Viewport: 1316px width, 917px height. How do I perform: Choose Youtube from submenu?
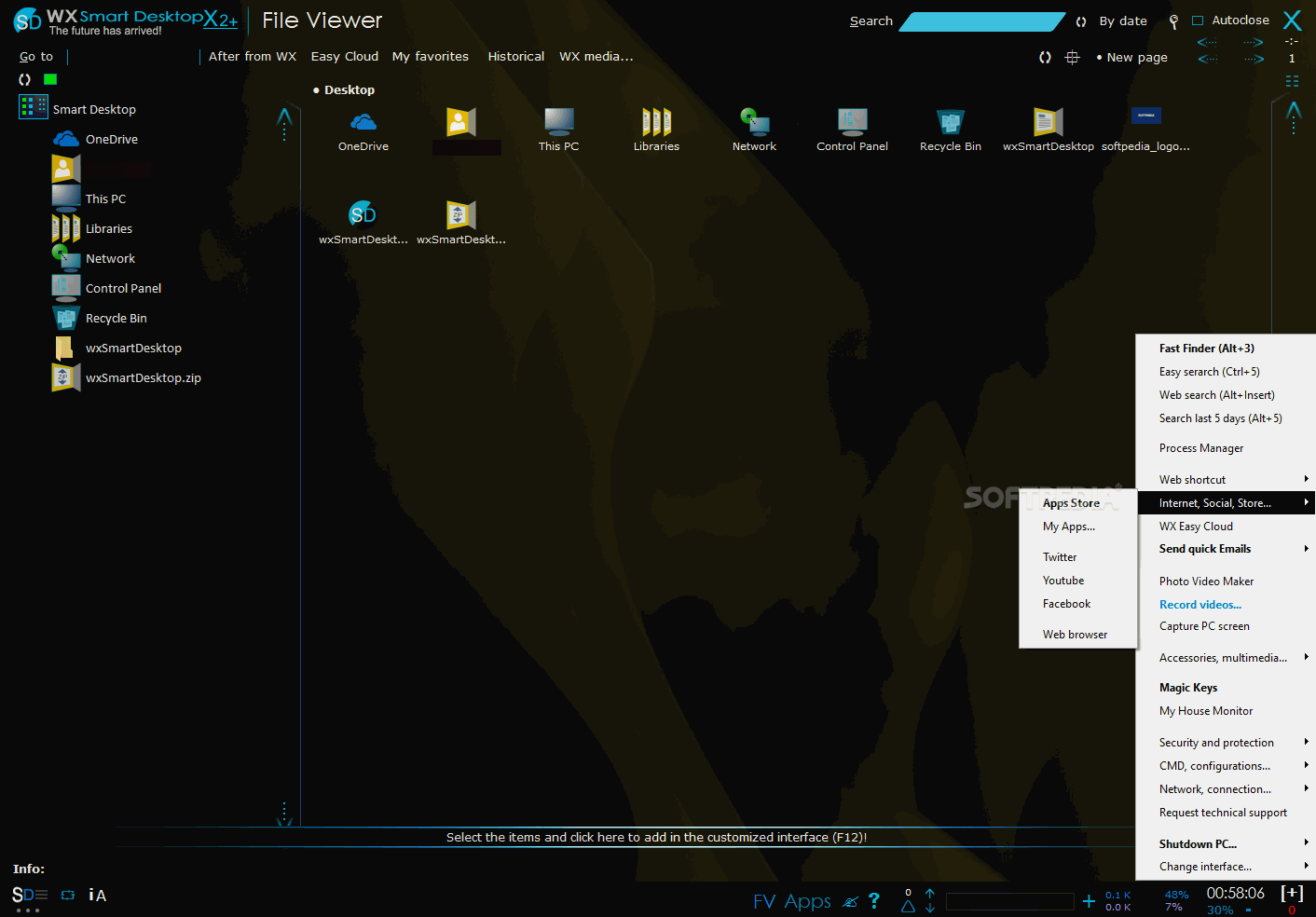point(1078,581)
